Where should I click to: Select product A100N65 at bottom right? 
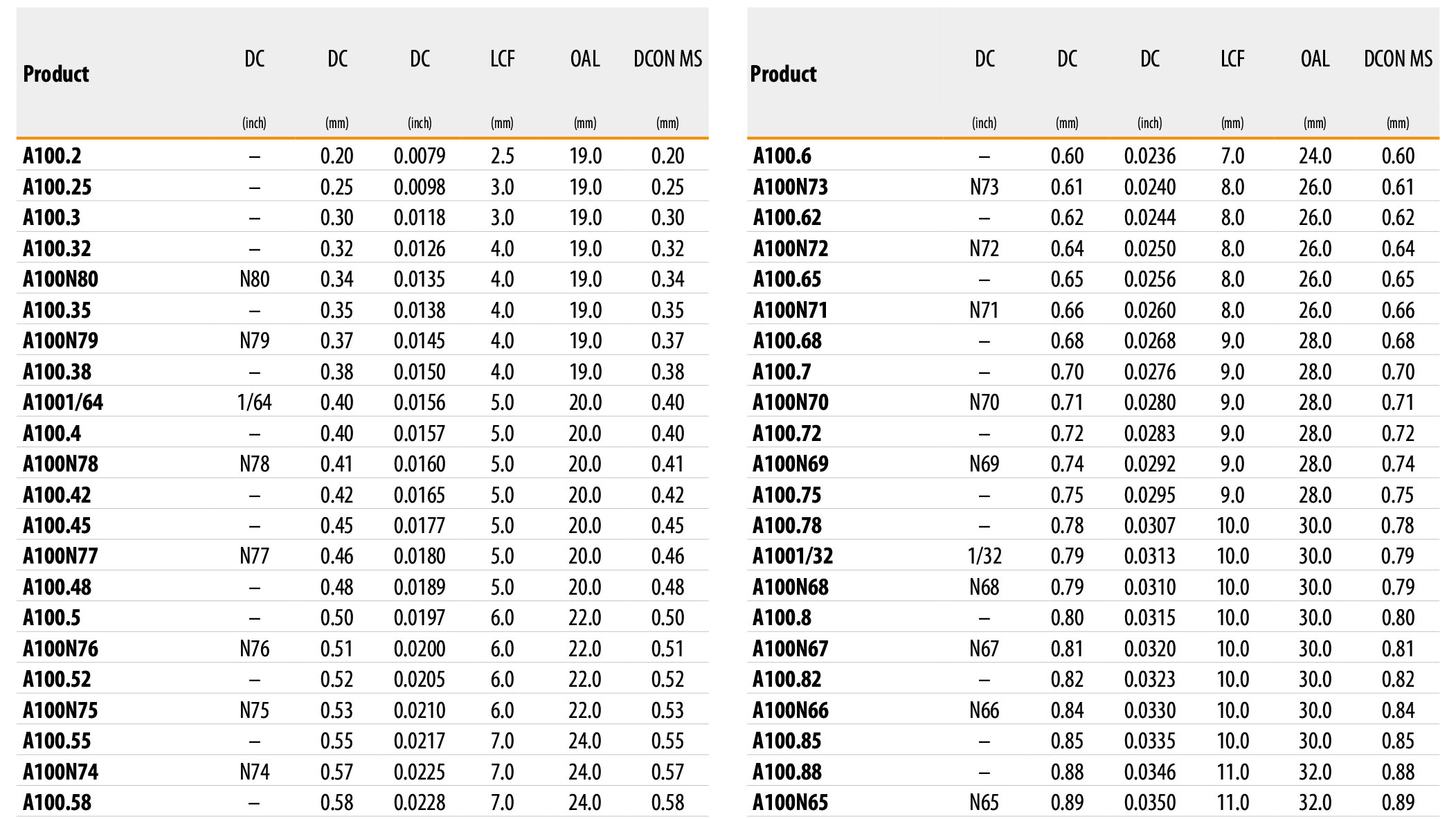[790, 802]
